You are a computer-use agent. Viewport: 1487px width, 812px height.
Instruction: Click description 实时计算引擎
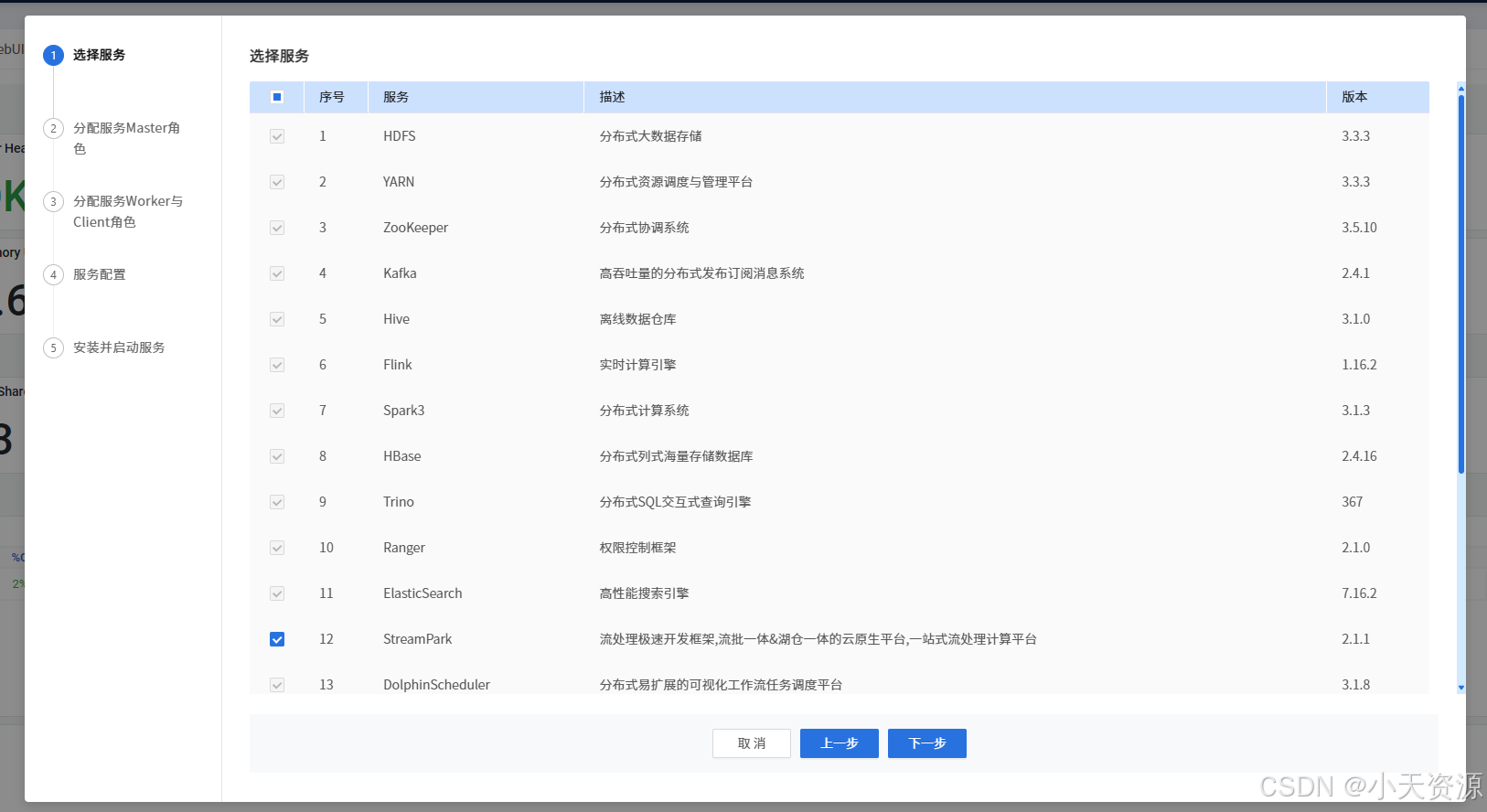[638, 365]
